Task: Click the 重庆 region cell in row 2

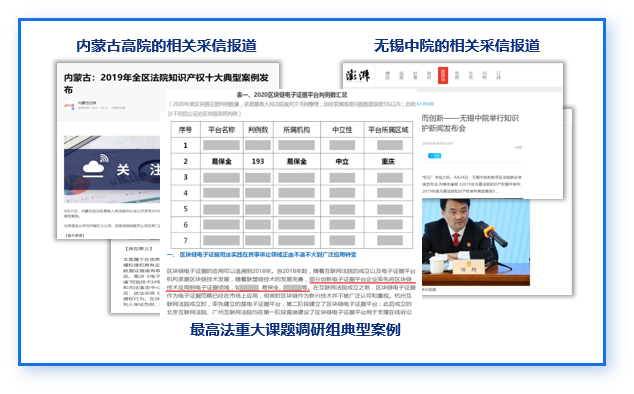Action: [388, 161]
